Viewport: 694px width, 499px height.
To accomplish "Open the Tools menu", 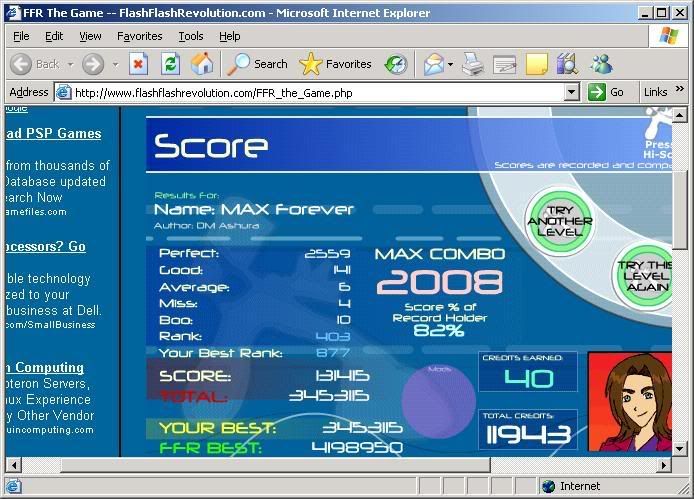I will click(x=190, y=36).
